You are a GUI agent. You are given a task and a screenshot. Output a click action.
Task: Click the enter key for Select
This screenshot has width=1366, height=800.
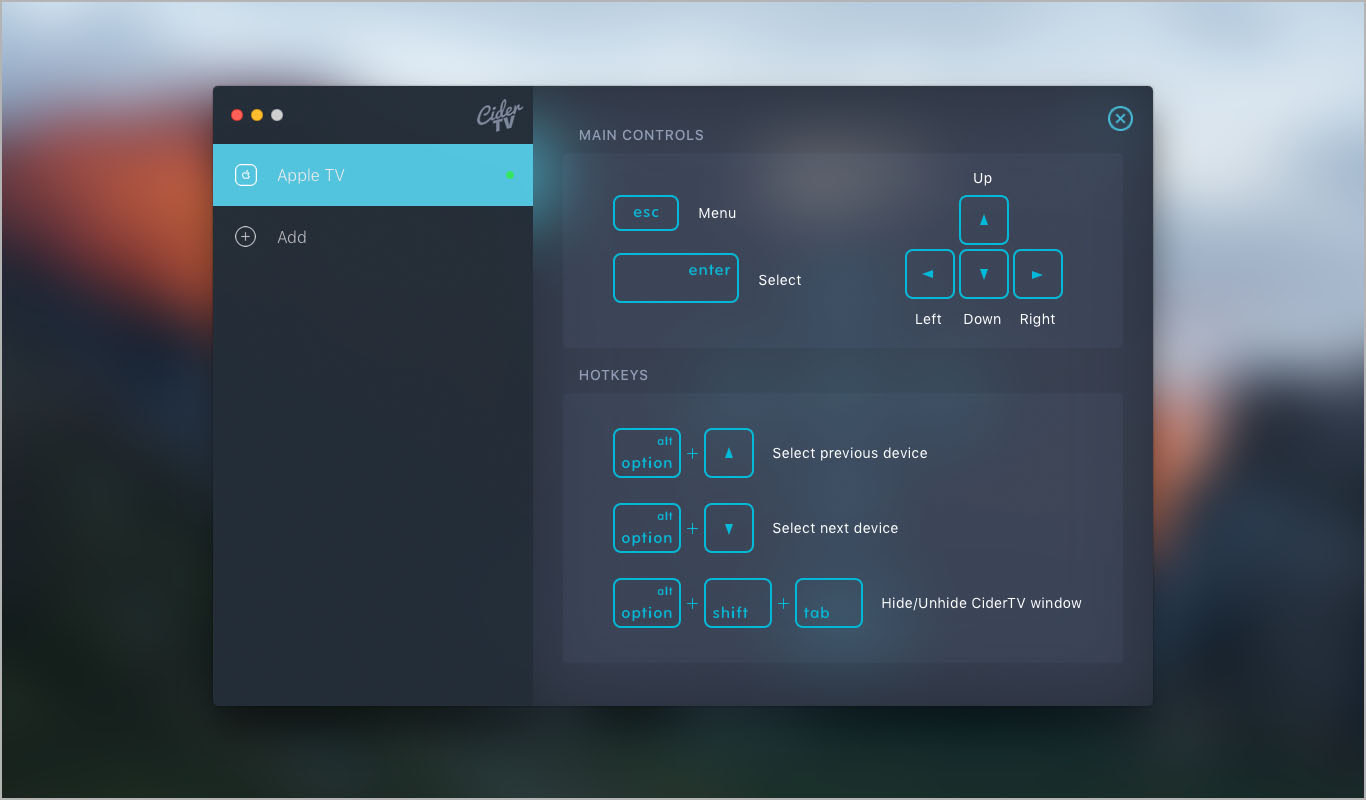(676, 278)
